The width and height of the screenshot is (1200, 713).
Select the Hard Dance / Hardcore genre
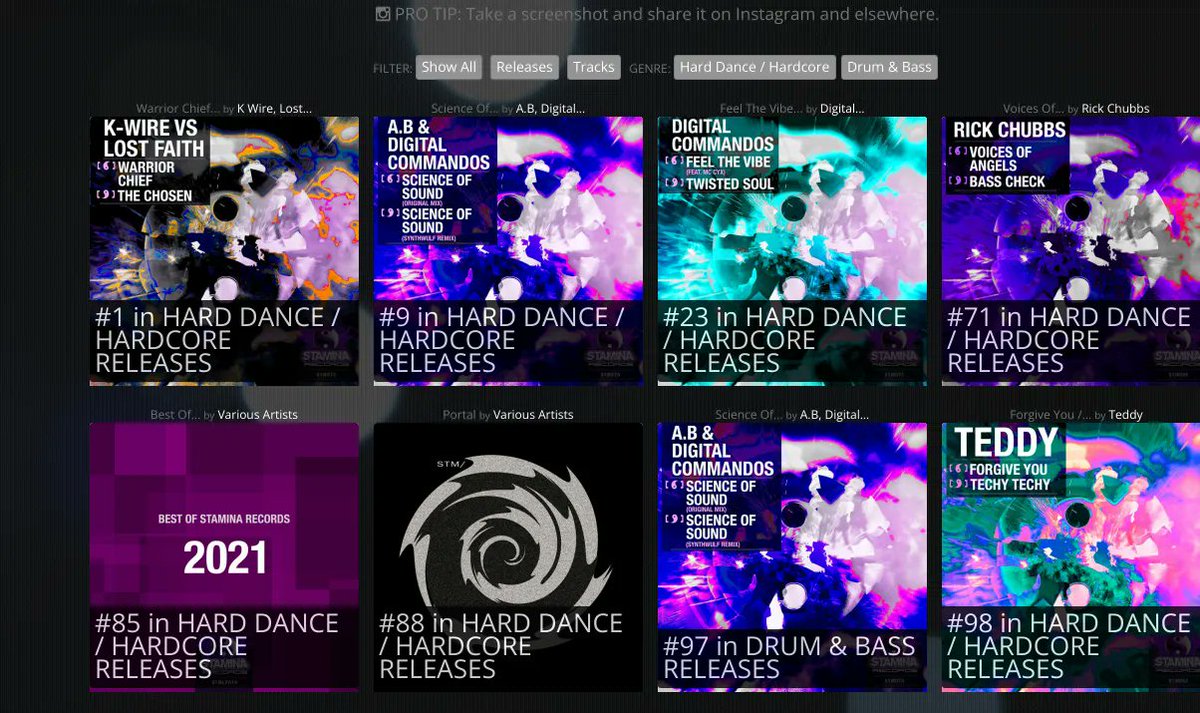tap(754, 67)
